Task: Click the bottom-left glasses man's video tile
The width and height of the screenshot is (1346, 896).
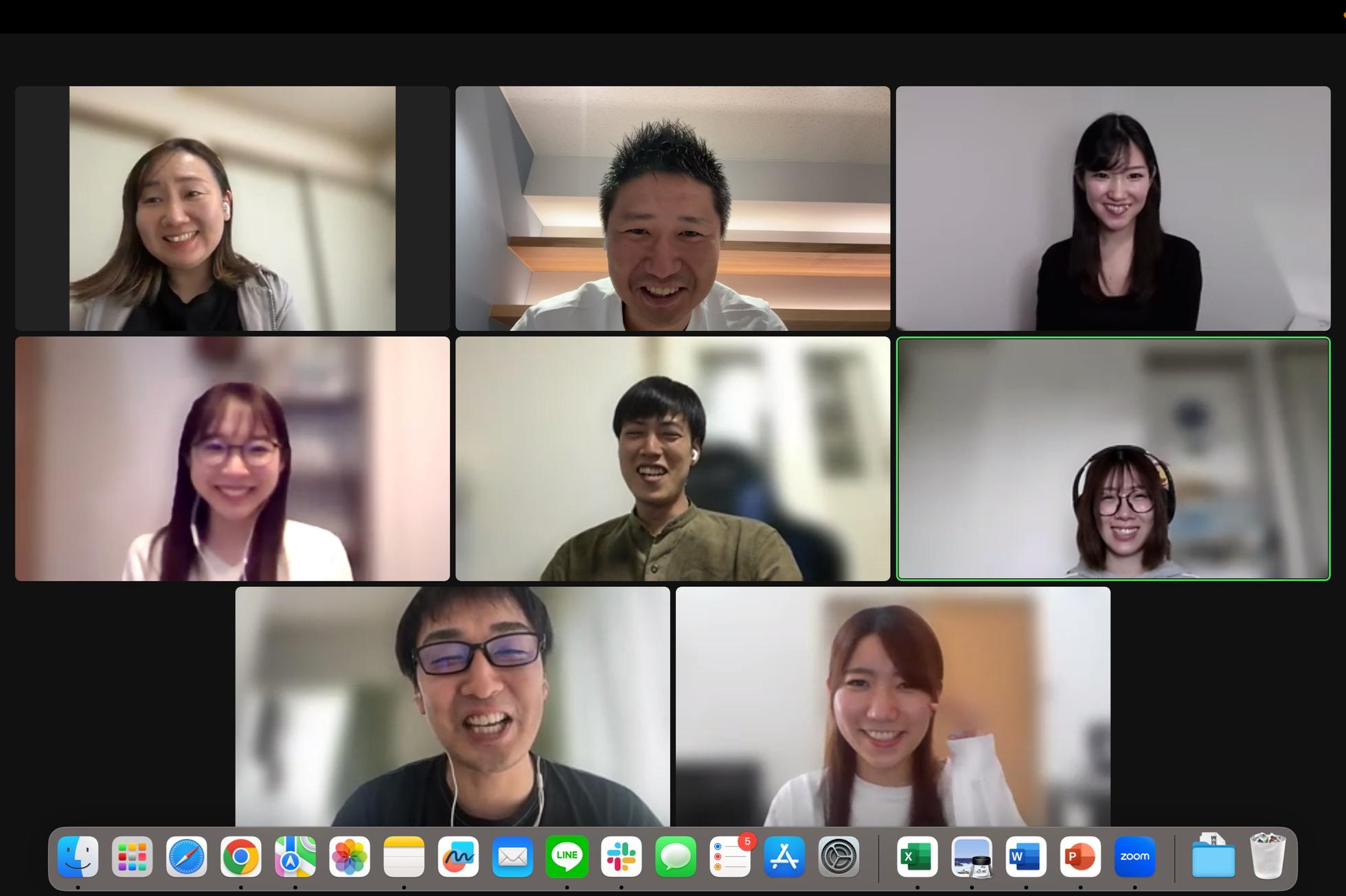Action: [452, 706]
